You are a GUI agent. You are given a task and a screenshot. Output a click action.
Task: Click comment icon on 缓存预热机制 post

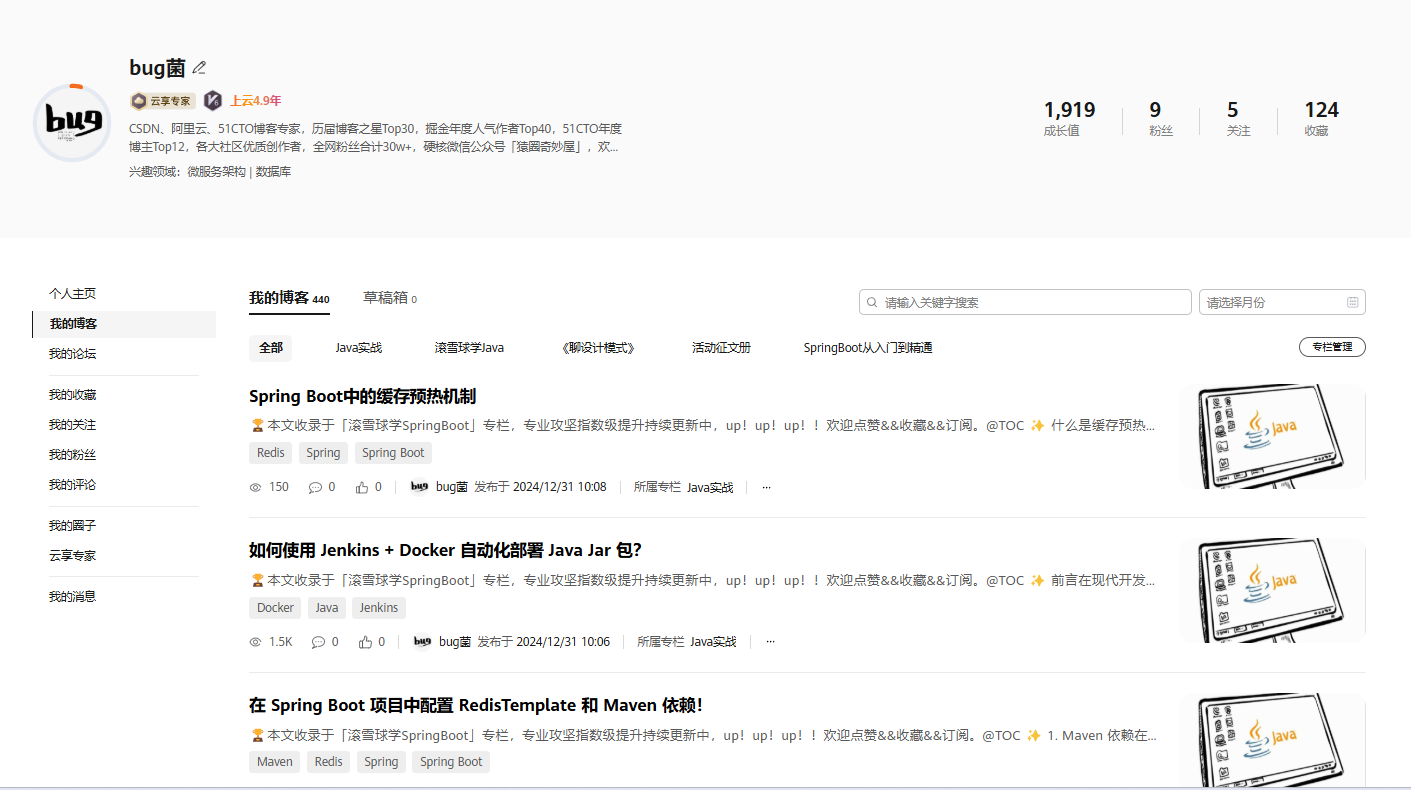point(315,487)
